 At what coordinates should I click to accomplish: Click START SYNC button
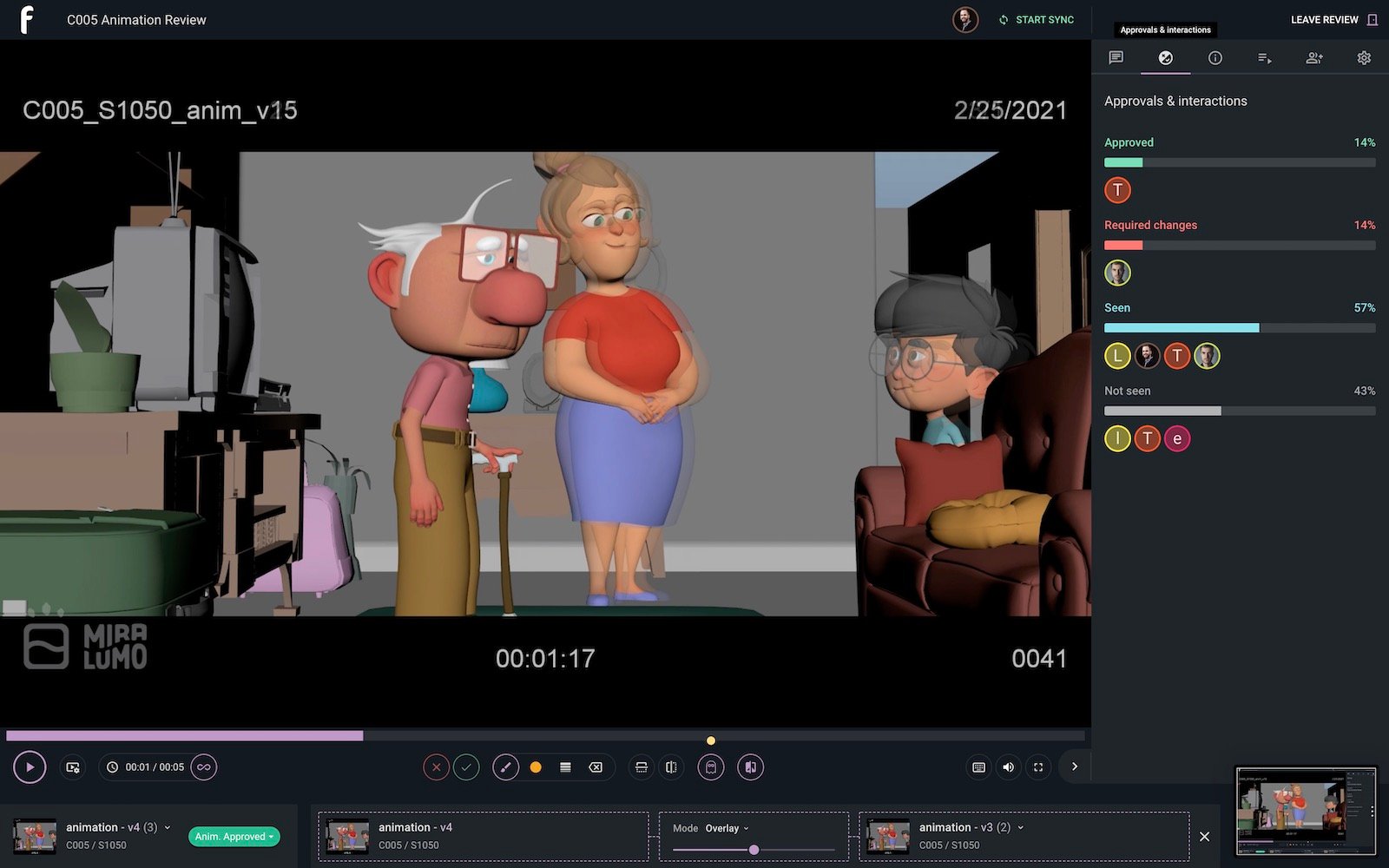(1036, 19)
